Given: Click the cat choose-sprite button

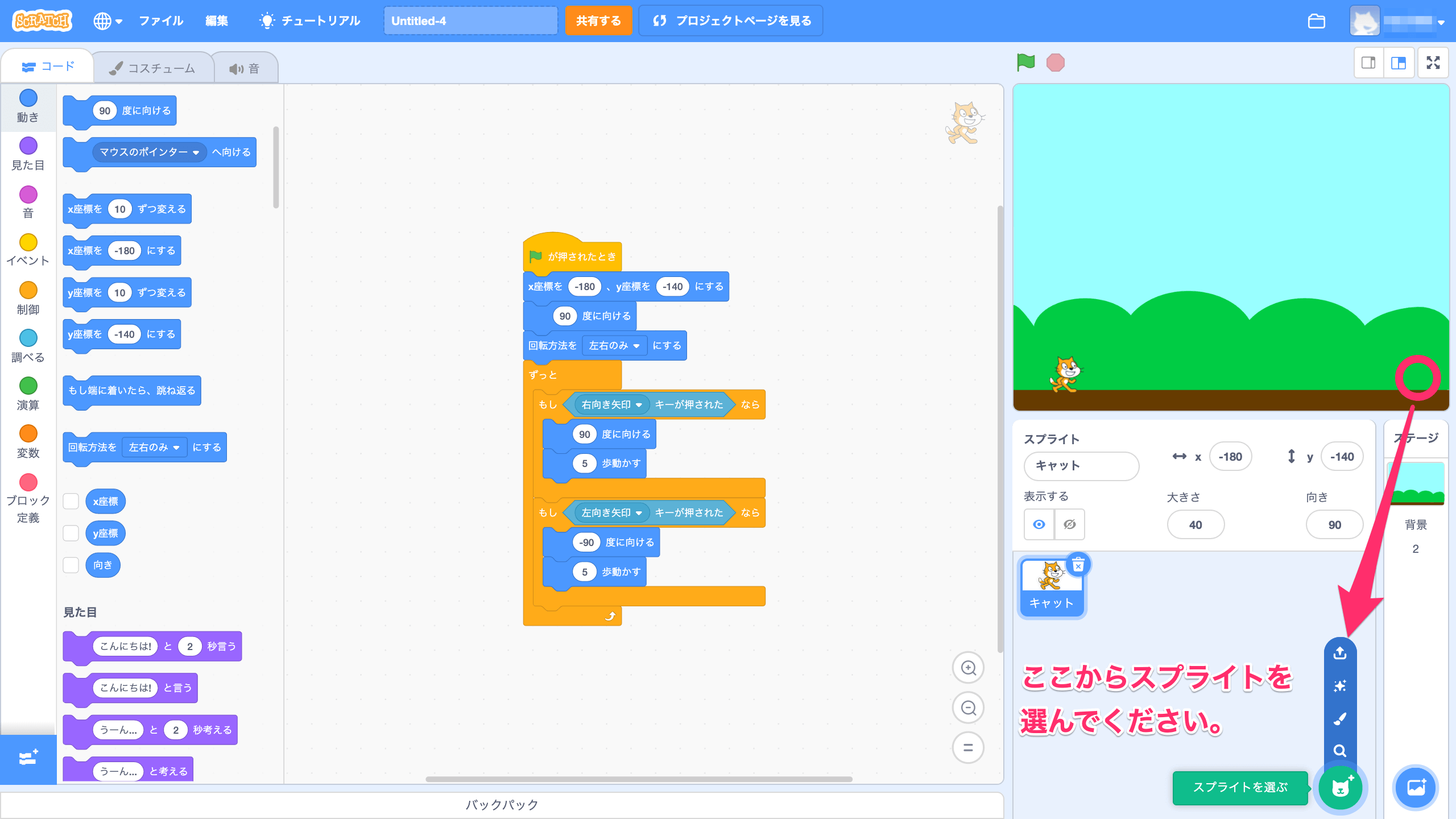Looking at the screenshot, I should (x=1341, y=788).
